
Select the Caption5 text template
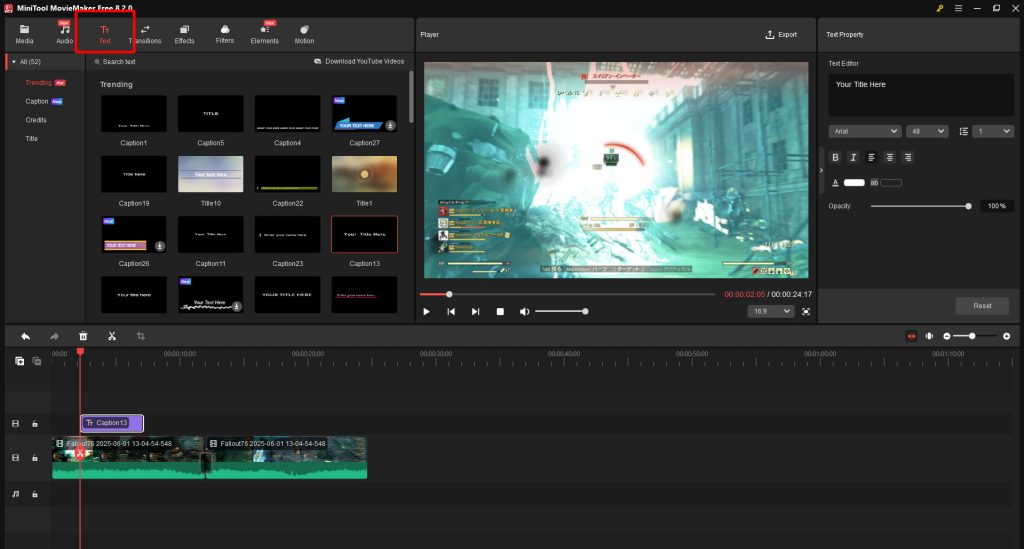click(x=210, y=114)
